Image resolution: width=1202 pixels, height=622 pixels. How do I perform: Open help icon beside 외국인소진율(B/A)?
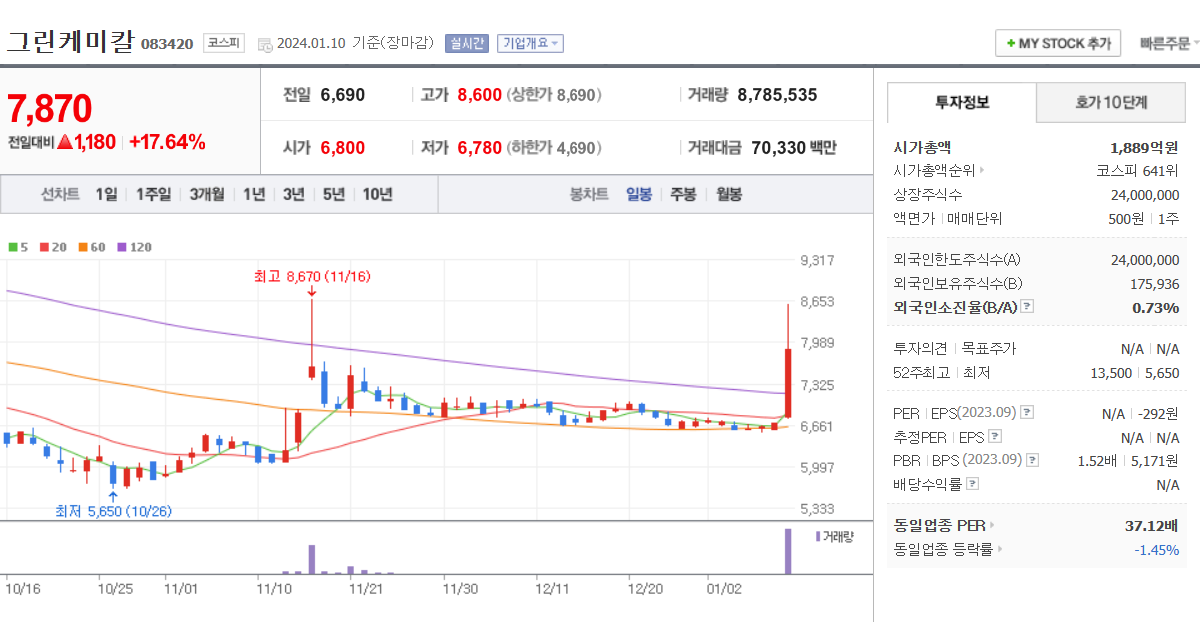[1027, 307]
